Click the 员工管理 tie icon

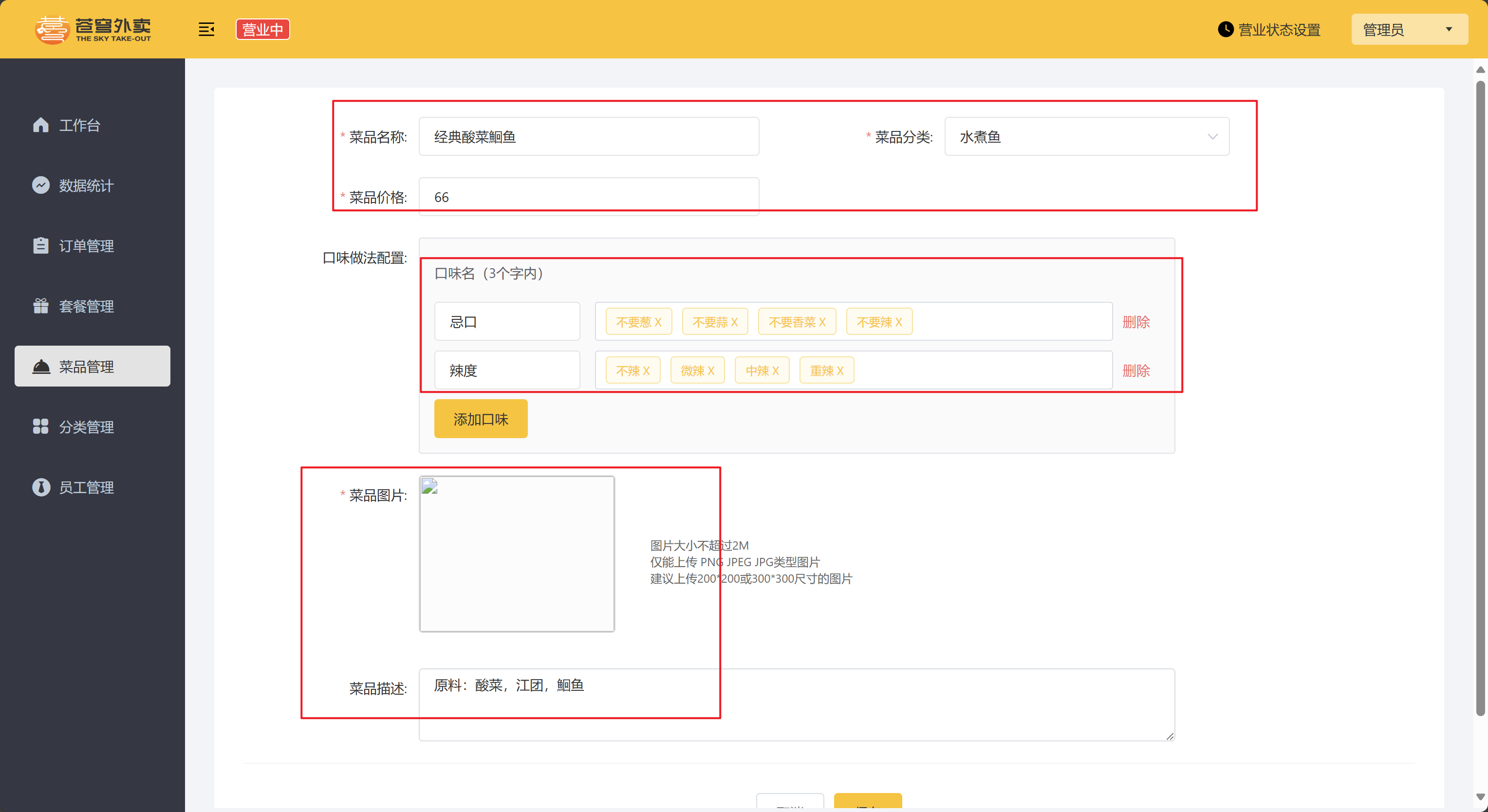point(40,487)
